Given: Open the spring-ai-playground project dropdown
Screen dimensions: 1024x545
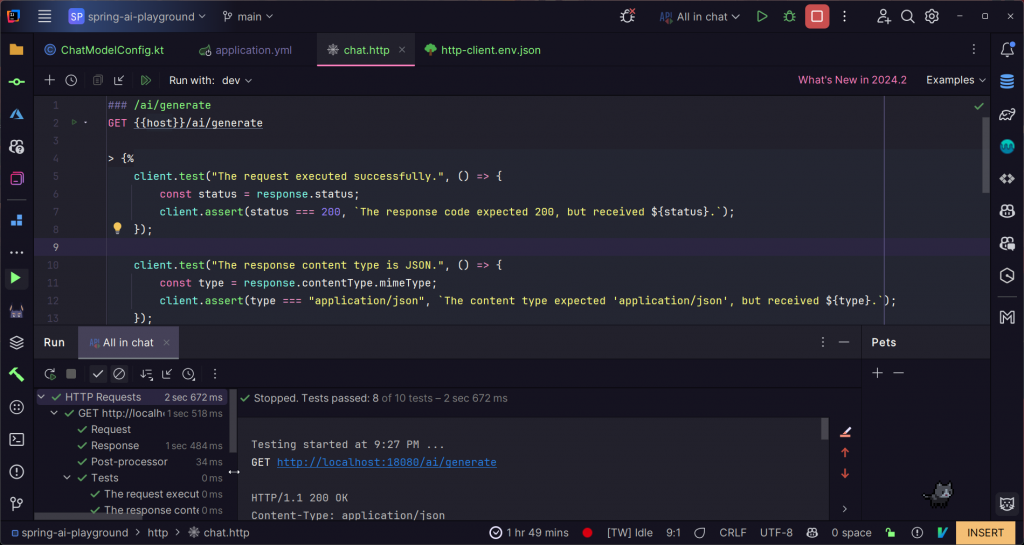Looking at the screenshot, I should 137,16.
